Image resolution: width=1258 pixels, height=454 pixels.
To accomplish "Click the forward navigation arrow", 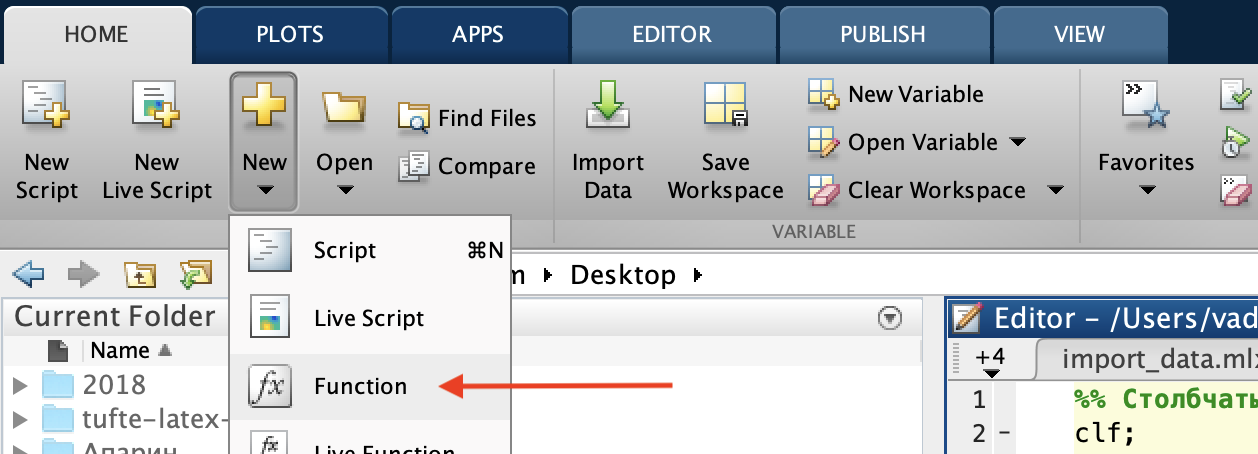I will pos(83,273).
